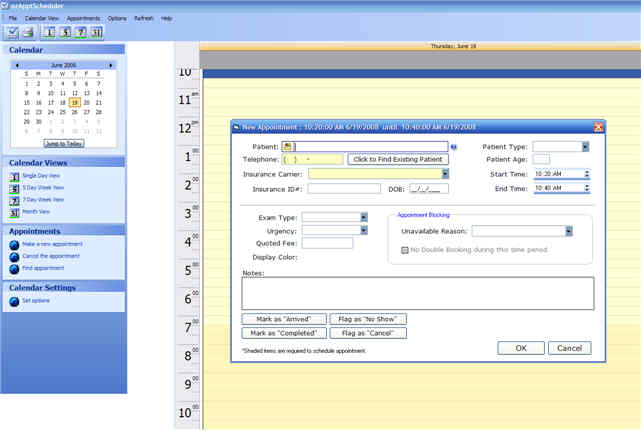This screenshot has width=641, height=430.
Task: Click the checkmark appointment toolbar icon
Action: tap(13, 32)
